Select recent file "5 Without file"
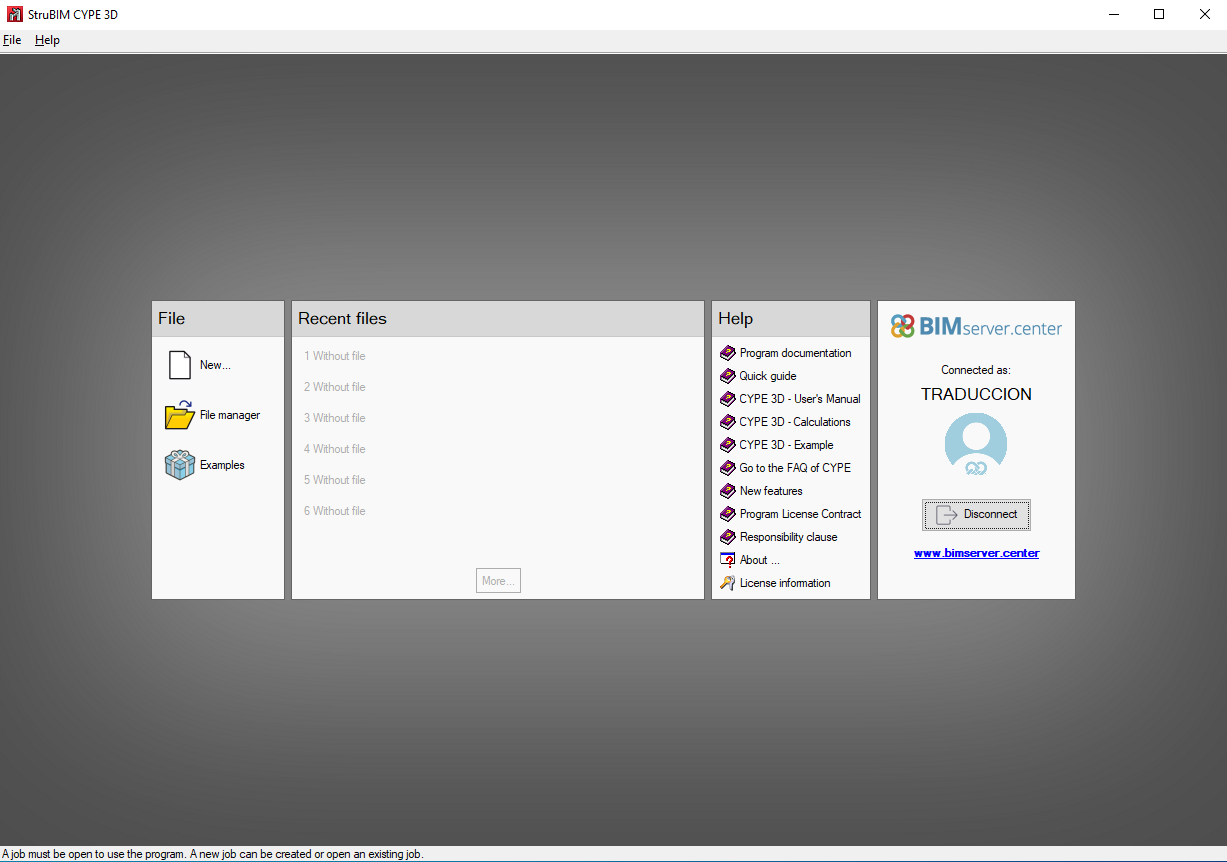 (335, 480)
